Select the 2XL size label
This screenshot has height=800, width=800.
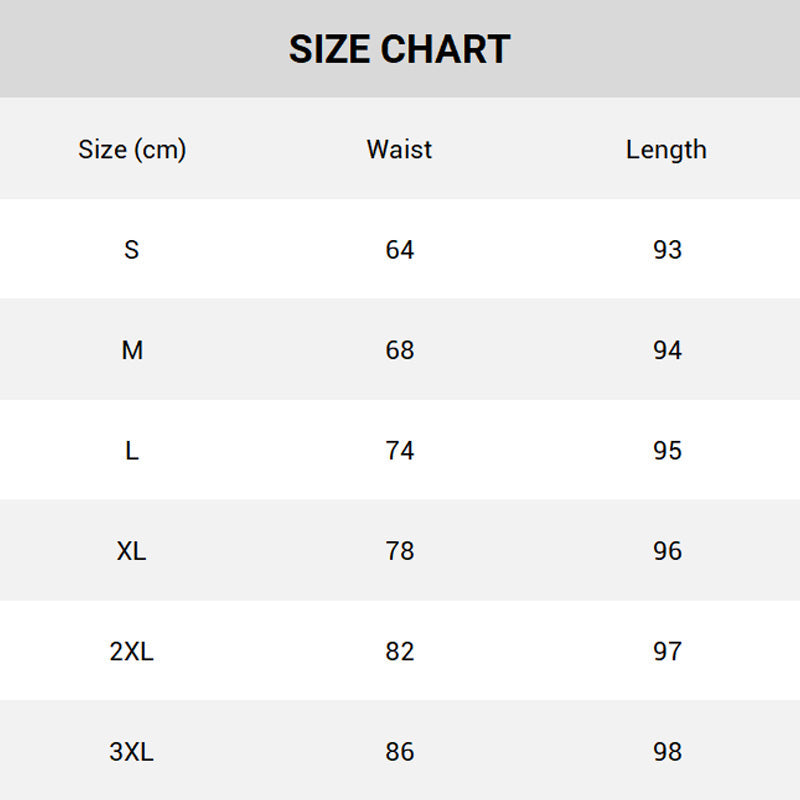pos(132,652)
